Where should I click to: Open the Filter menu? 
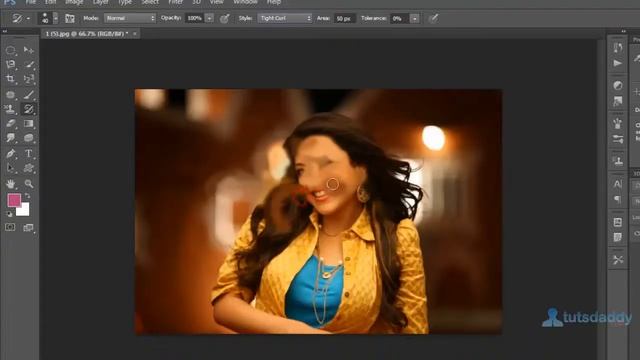pos(176,2)
